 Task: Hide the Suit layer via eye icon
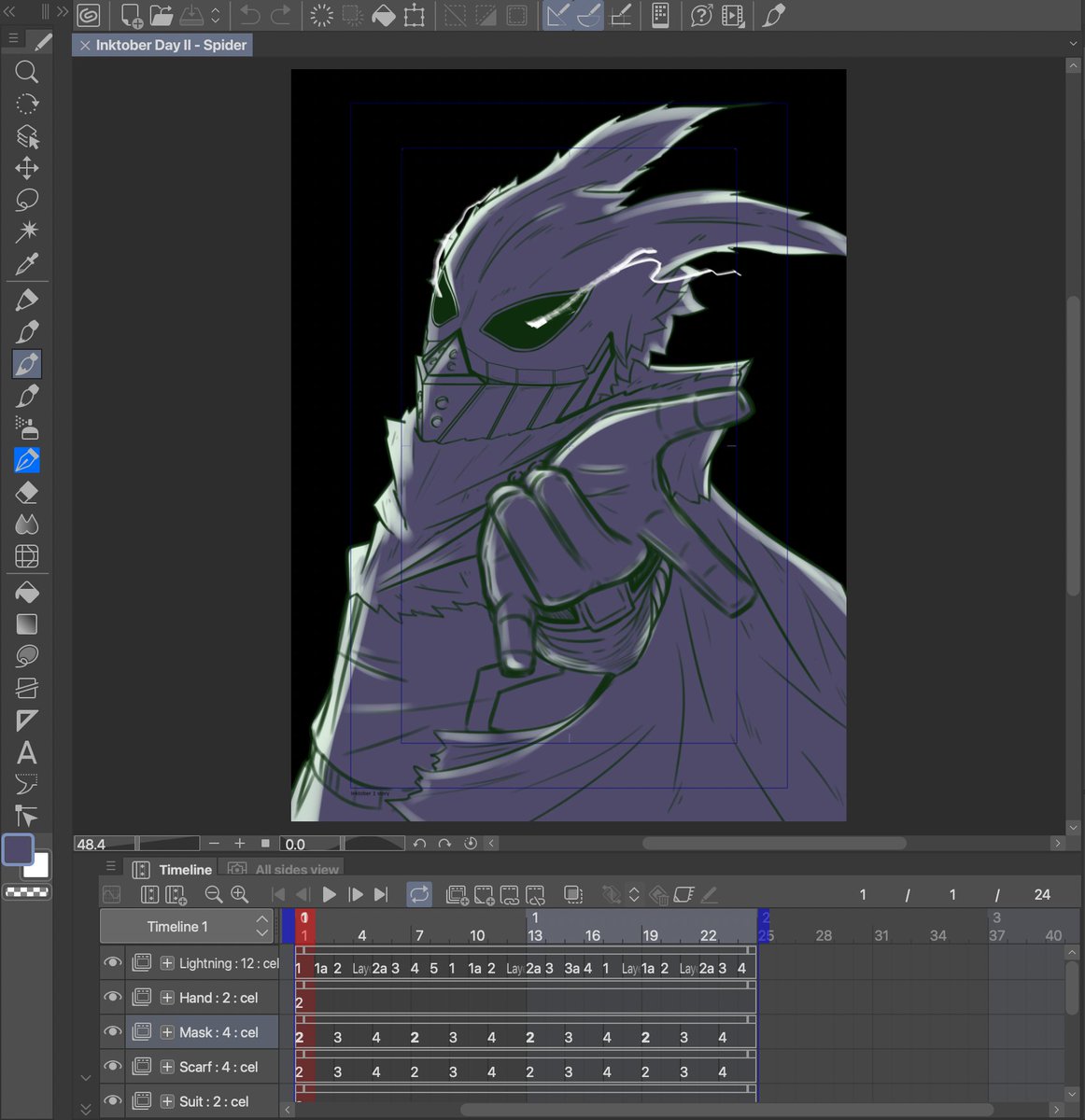coord(113,1101)
